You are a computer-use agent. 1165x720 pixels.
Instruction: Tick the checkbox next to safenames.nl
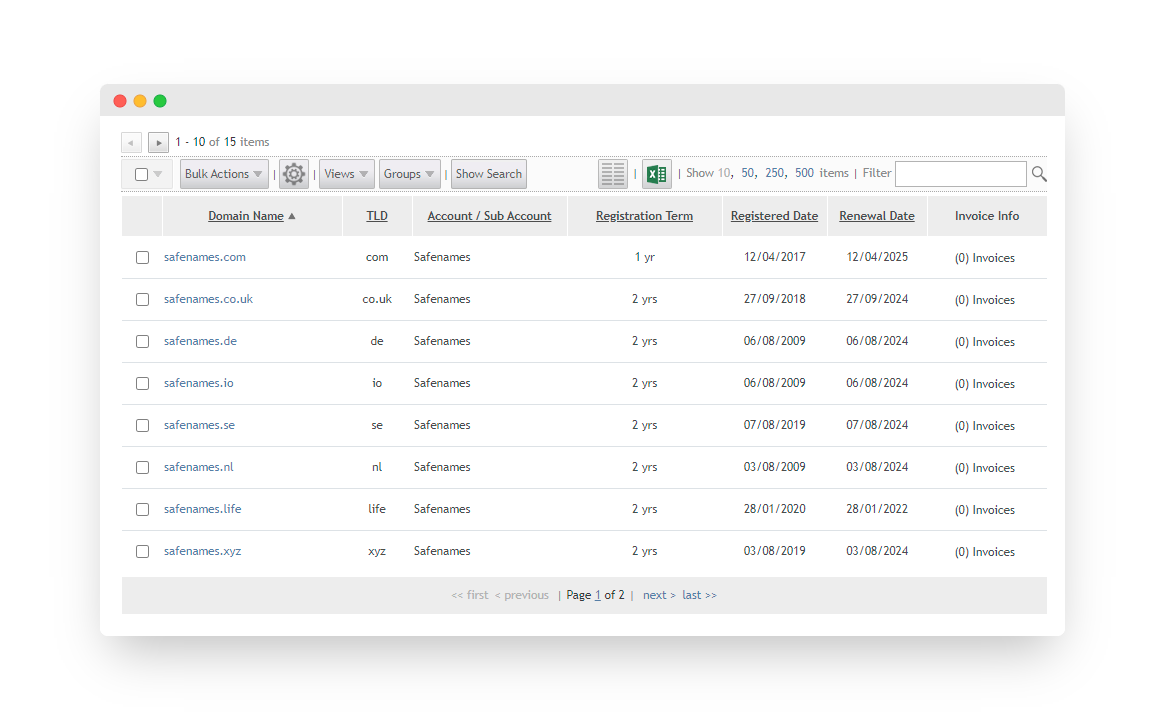coord(143,467)
